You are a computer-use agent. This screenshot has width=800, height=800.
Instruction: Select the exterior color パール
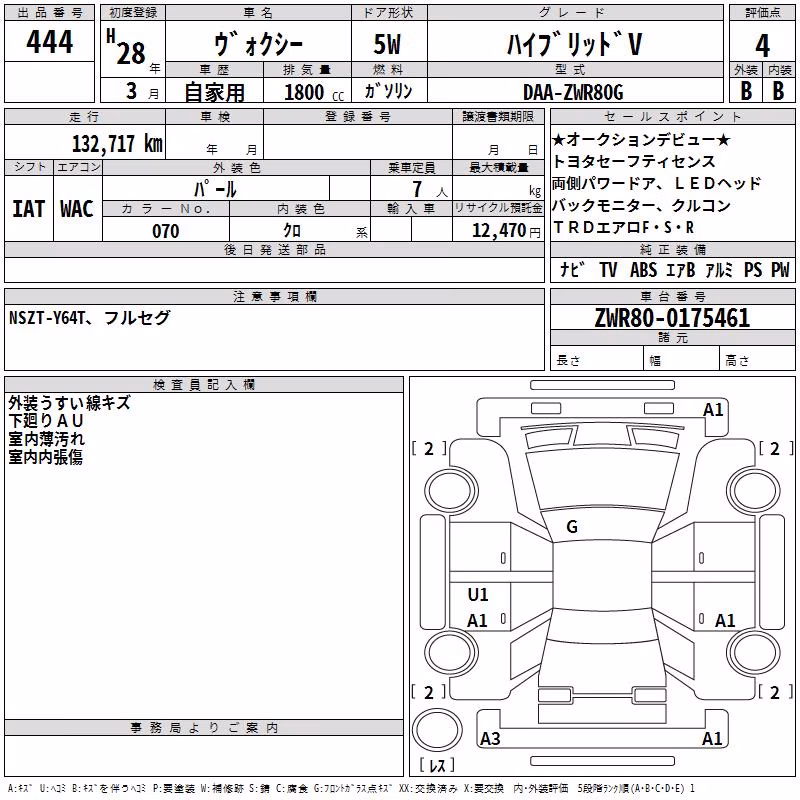tap(215, 189)
